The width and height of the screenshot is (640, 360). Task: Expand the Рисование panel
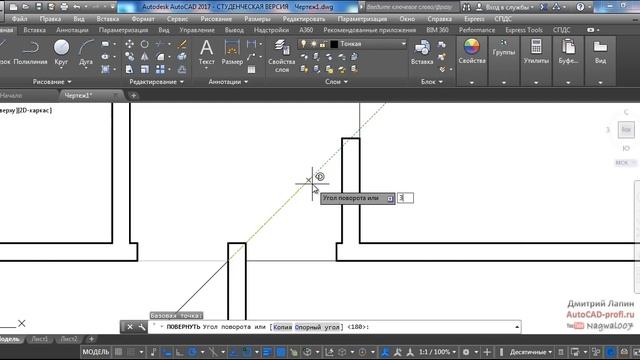(52, 82)
